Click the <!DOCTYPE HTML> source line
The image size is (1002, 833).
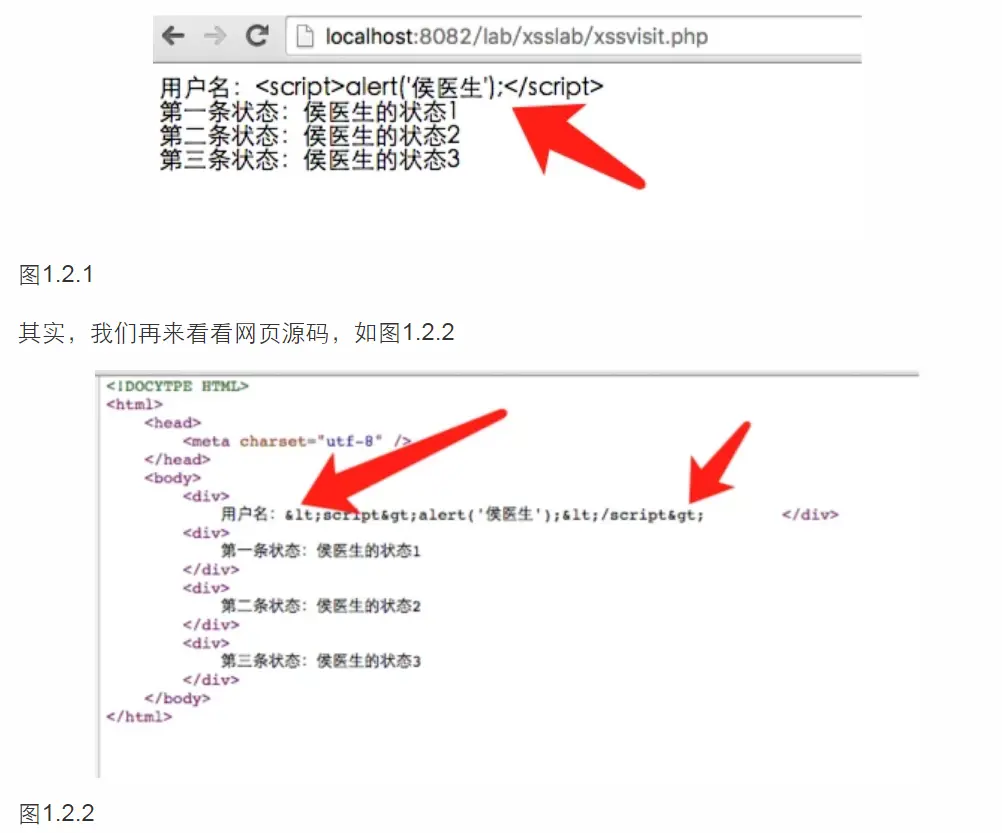[177, 386]
